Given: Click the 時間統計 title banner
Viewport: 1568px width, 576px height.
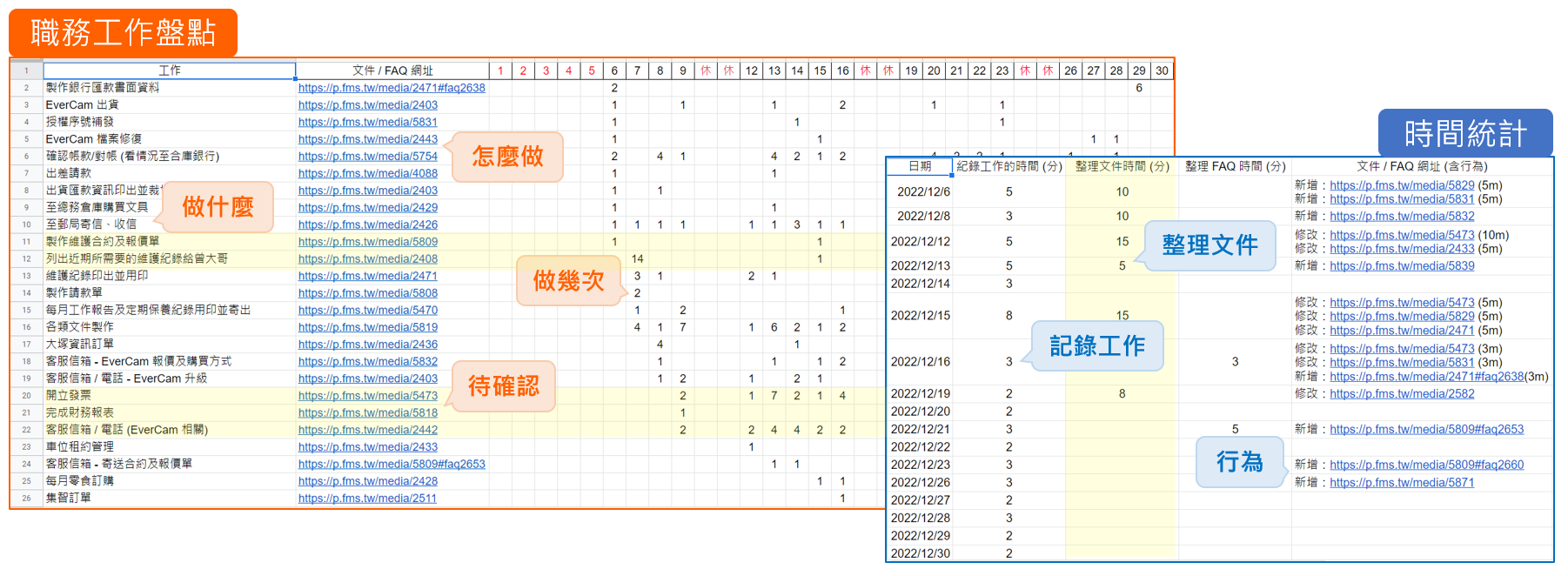Looking at the screenshot, I should click(x=1465, y=133).
